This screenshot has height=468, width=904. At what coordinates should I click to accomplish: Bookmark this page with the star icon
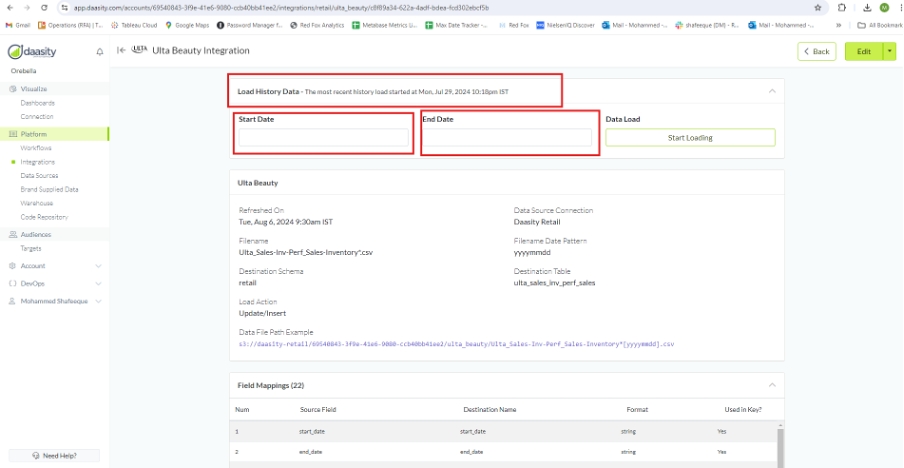tap(818, 7)
